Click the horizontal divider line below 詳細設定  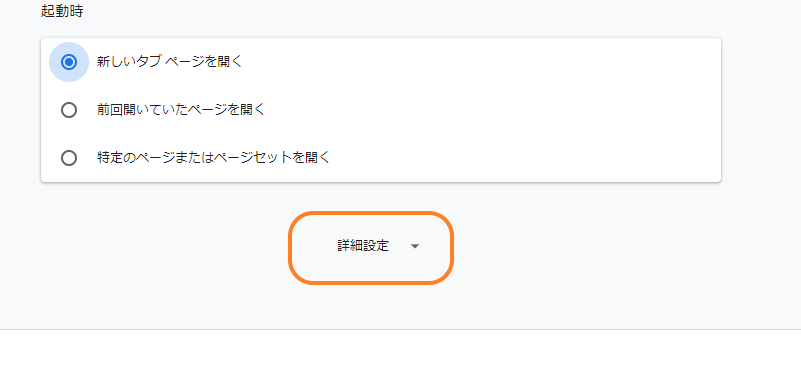click(x=400, y=329)
